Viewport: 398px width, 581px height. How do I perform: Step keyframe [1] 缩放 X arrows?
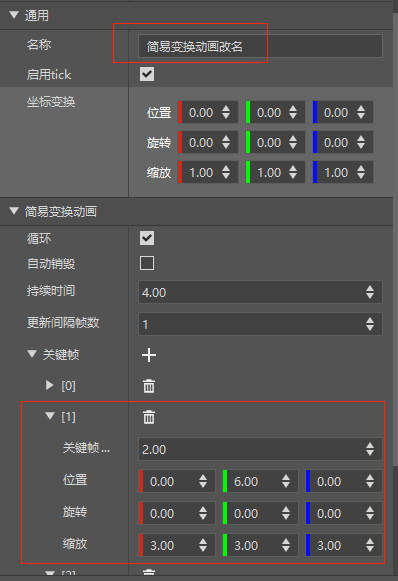tap(203, 545)
